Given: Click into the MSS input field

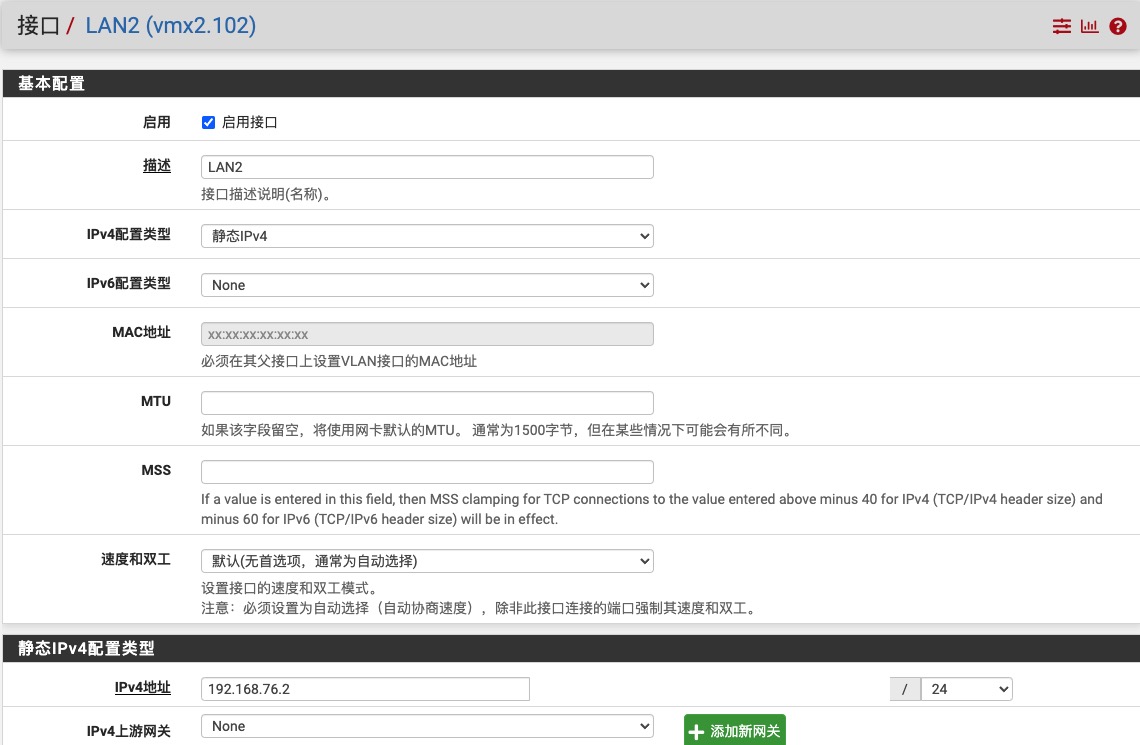Looking at the screenshot, I should 427,472.
